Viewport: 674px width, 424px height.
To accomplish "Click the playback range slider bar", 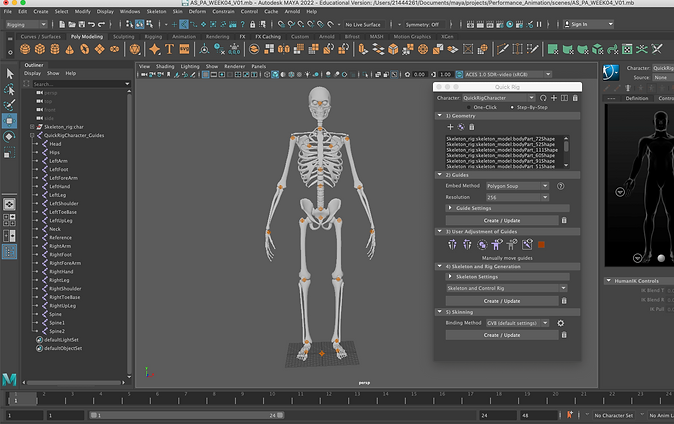I will click(x=187, y=415).
